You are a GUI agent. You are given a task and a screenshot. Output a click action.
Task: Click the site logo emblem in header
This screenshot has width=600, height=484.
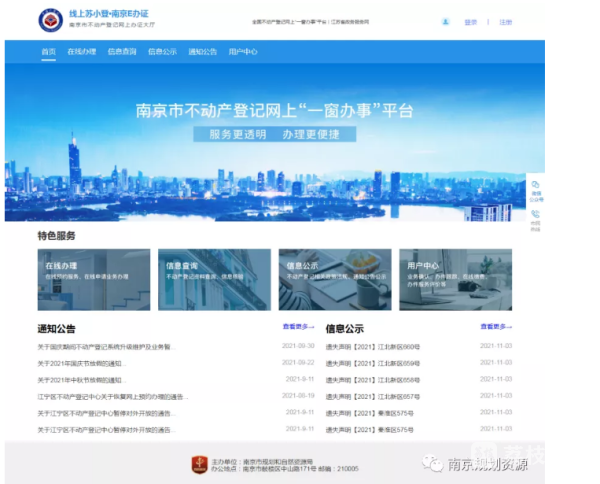click(x=48, y=20)
